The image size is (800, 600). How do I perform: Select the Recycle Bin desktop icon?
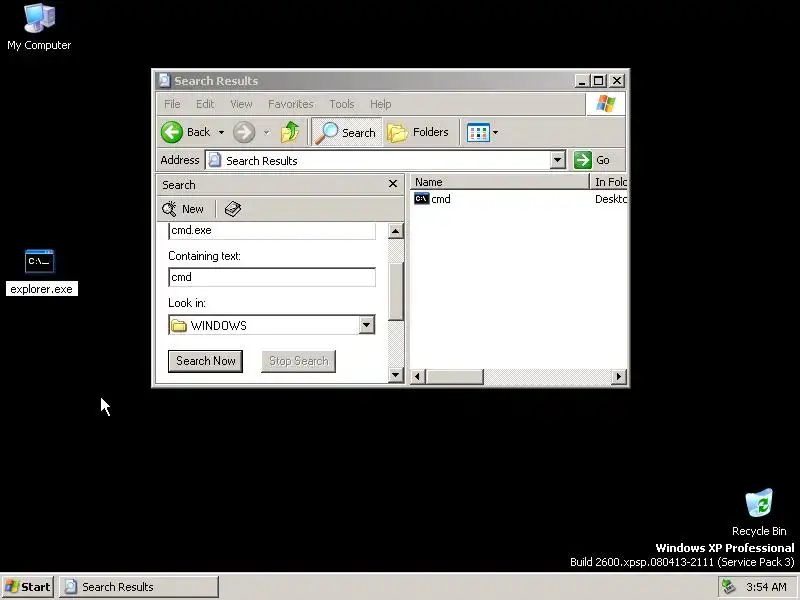tap(759, 503)
